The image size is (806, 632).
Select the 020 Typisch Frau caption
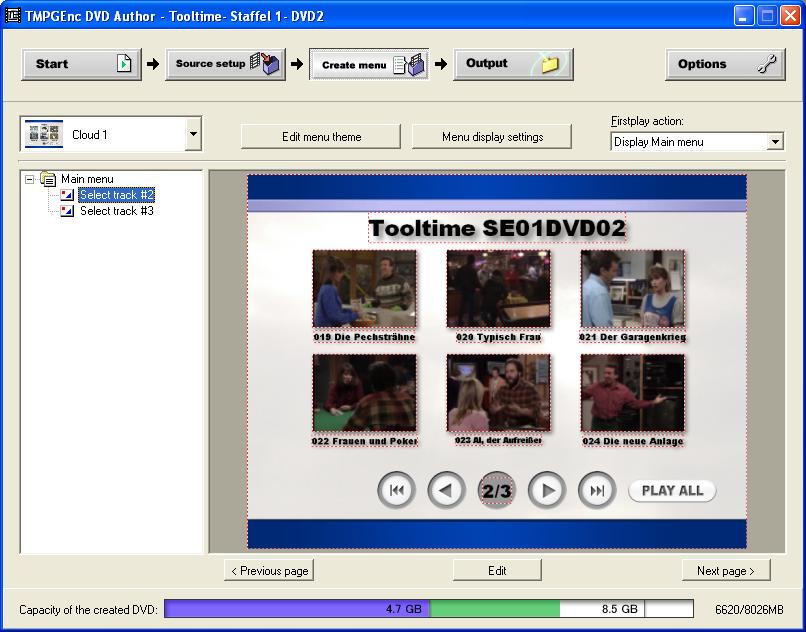[x=498, y=337]
